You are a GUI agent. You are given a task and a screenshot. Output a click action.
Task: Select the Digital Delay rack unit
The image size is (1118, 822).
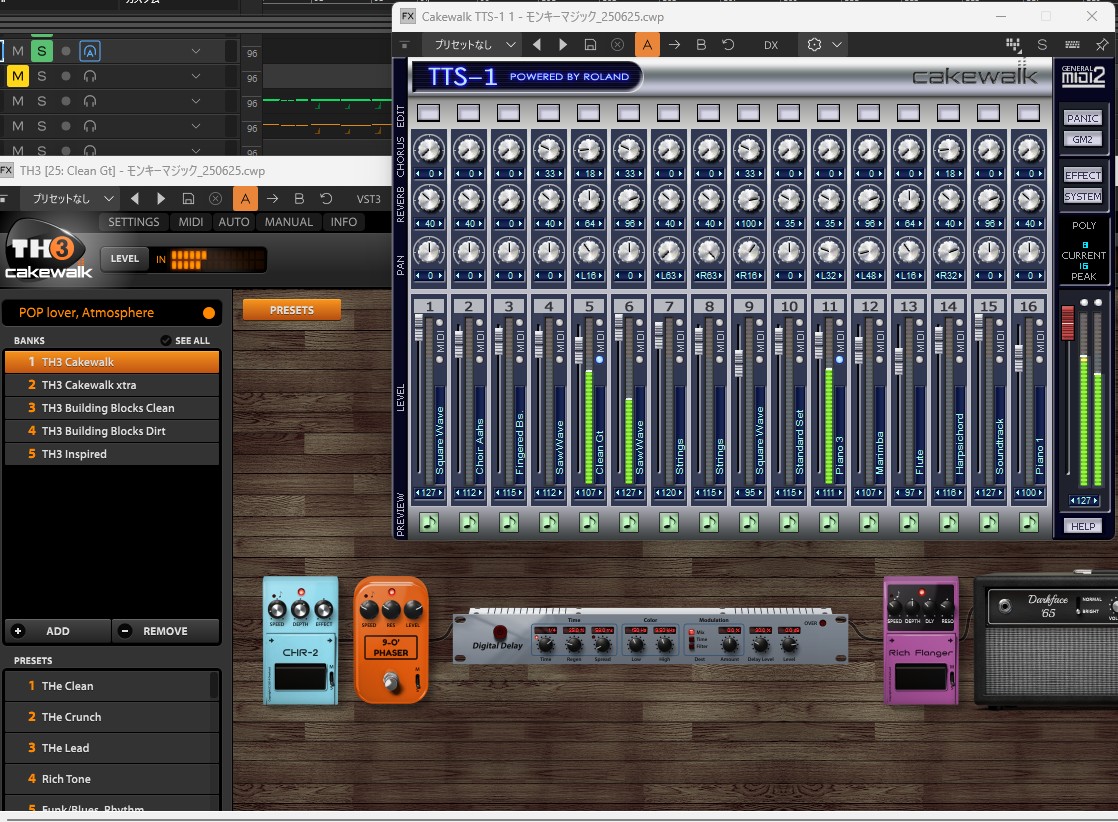point(650,636)
